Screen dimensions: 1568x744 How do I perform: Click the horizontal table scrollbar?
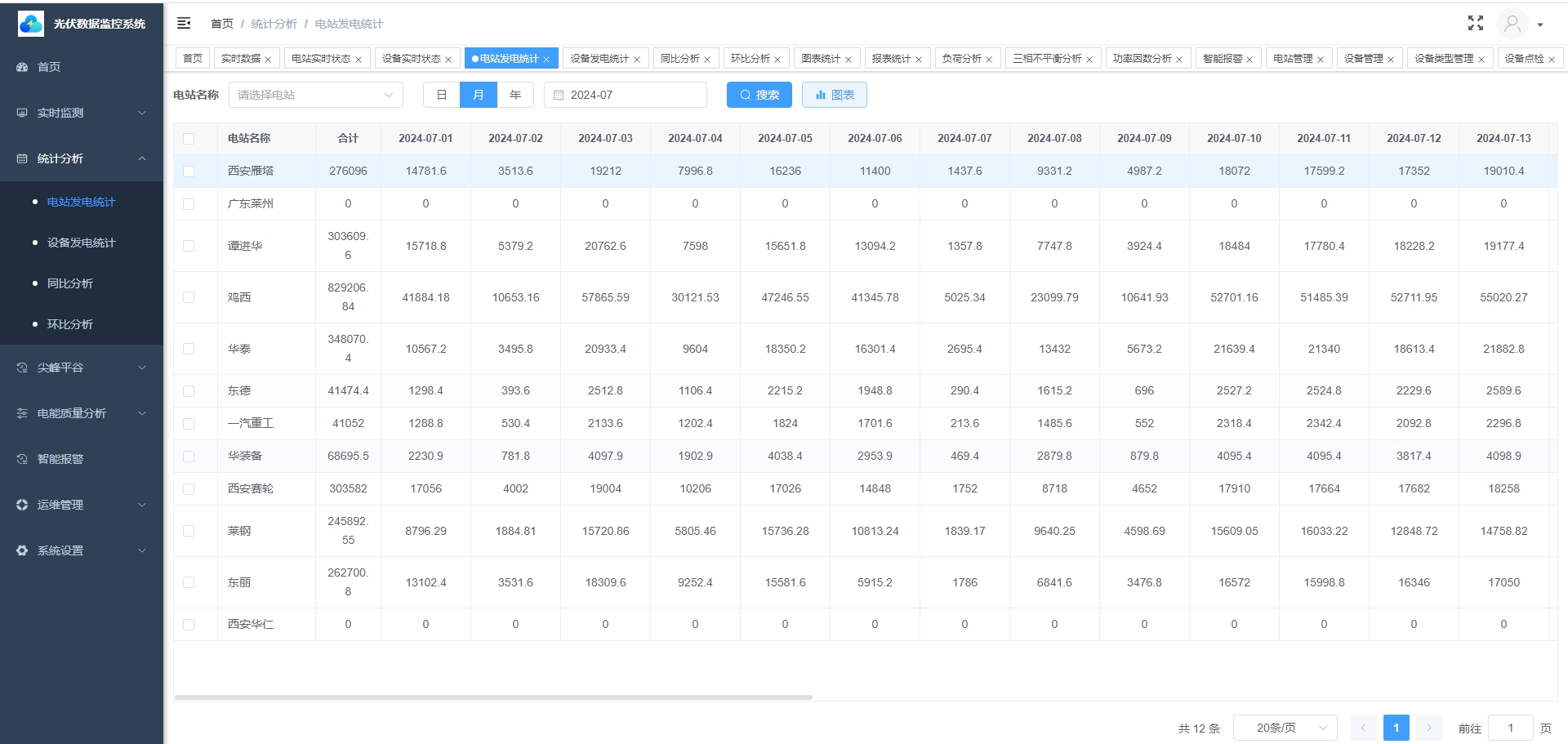pyautogui.click(x=493, y=697)
